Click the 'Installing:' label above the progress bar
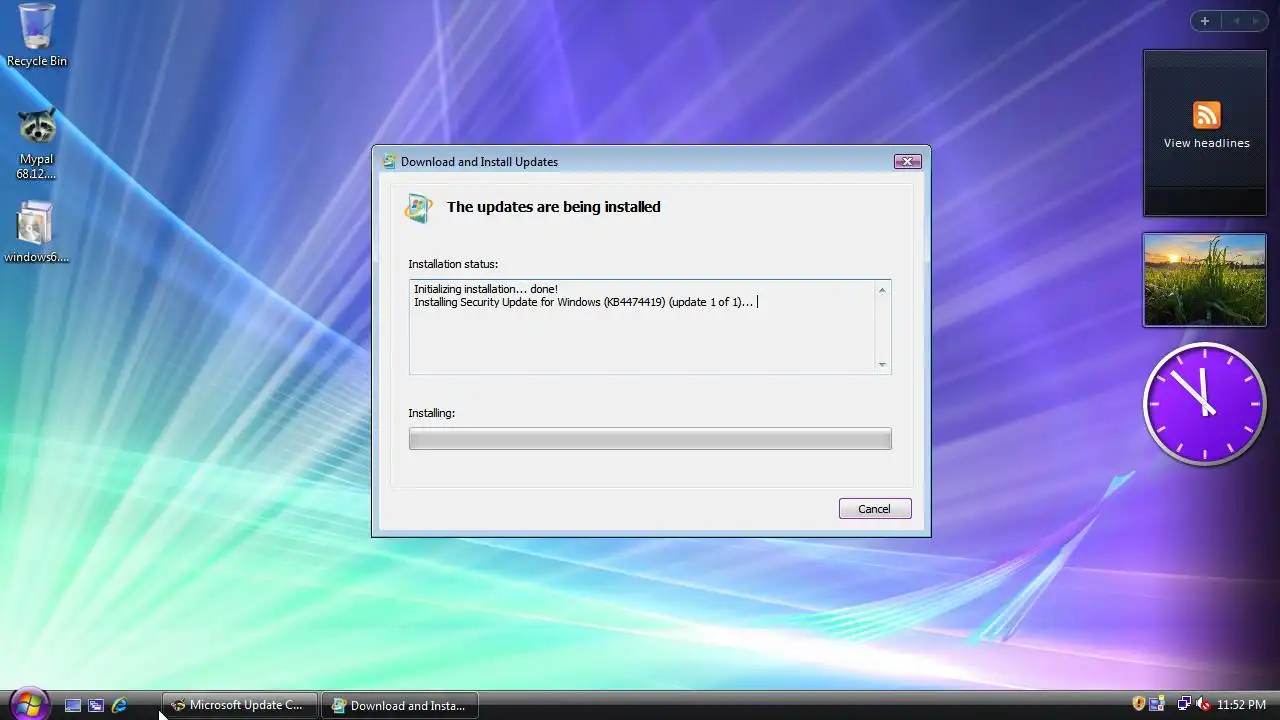 (x=431, y=413)
